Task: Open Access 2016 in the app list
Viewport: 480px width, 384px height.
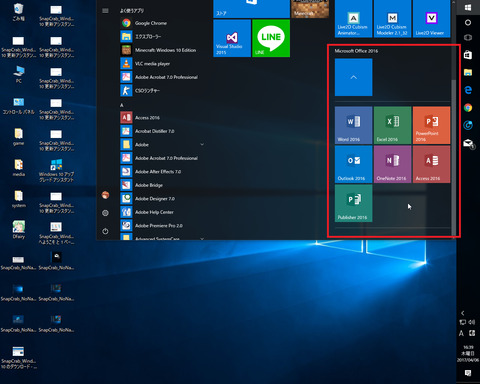Action: click(x=163, y=117)
